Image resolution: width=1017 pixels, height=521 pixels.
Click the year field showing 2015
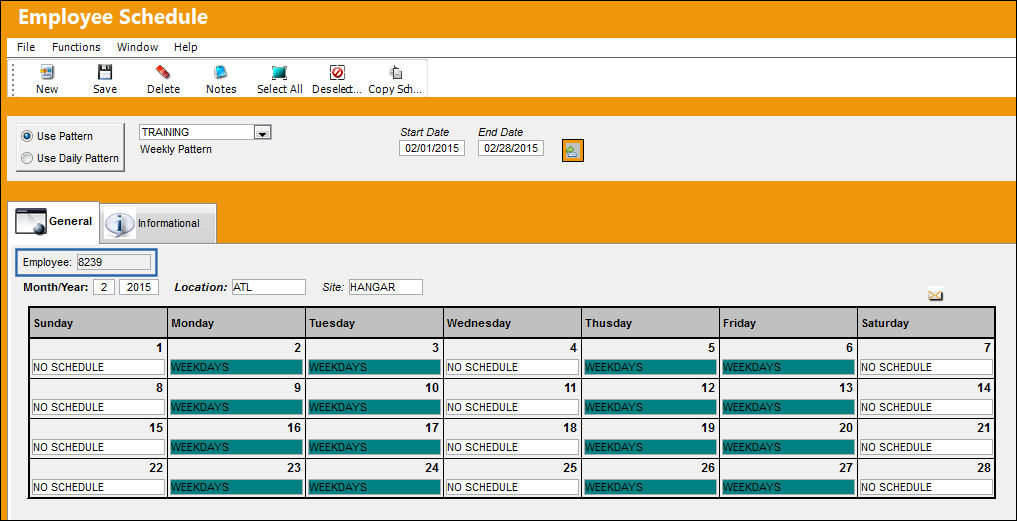[139, 287]
